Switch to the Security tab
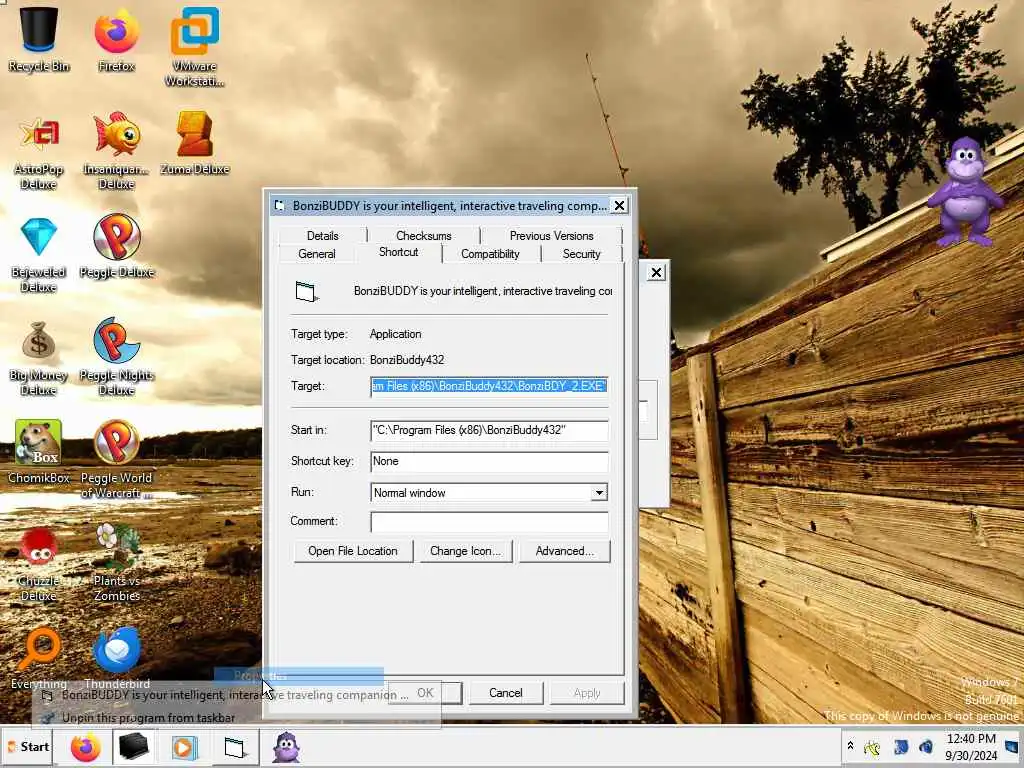Viewport: 1024px width, 768px height. 581,254
